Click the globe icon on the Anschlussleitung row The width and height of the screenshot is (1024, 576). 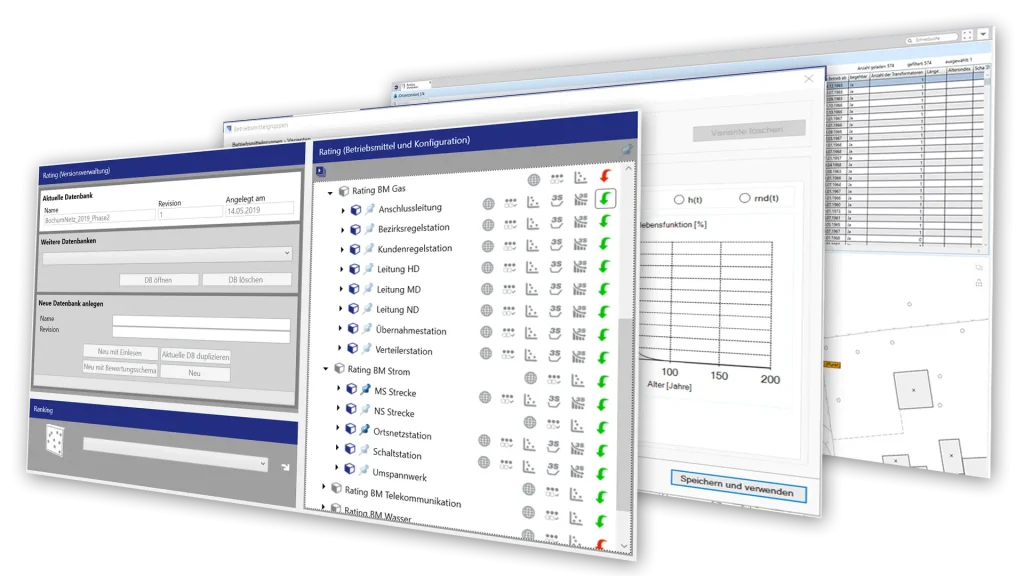(487, 205)
